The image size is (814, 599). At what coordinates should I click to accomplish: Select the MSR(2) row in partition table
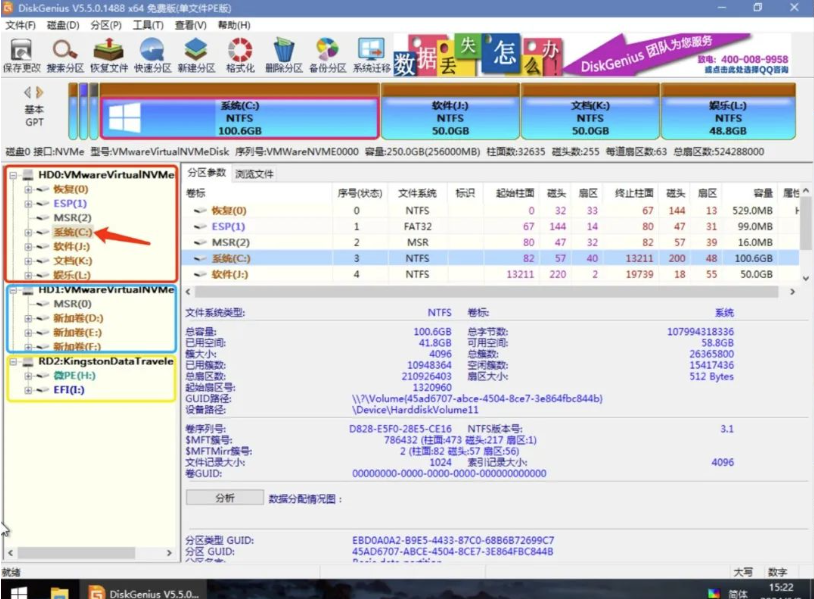click(x=491, y=242)
